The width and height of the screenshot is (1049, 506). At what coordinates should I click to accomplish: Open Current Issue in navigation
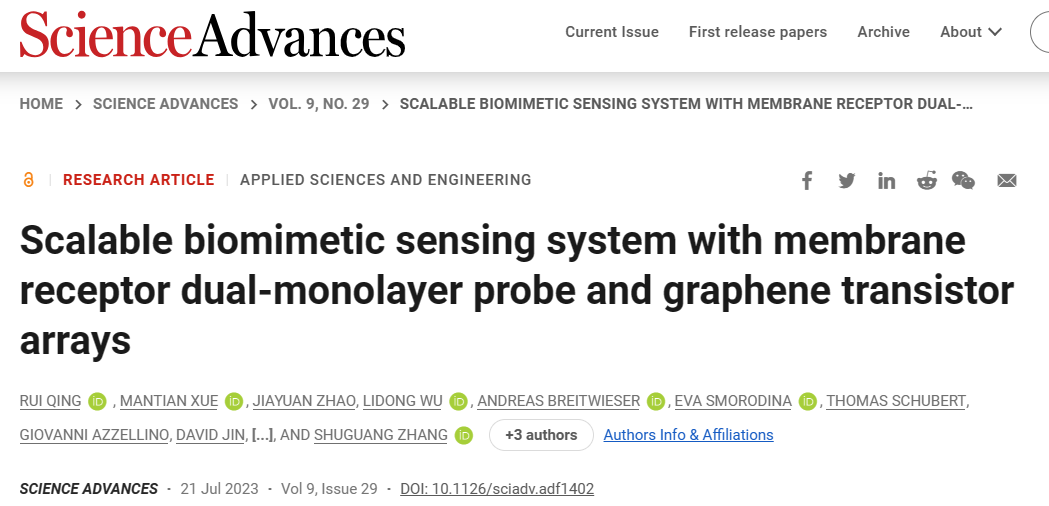612,32
